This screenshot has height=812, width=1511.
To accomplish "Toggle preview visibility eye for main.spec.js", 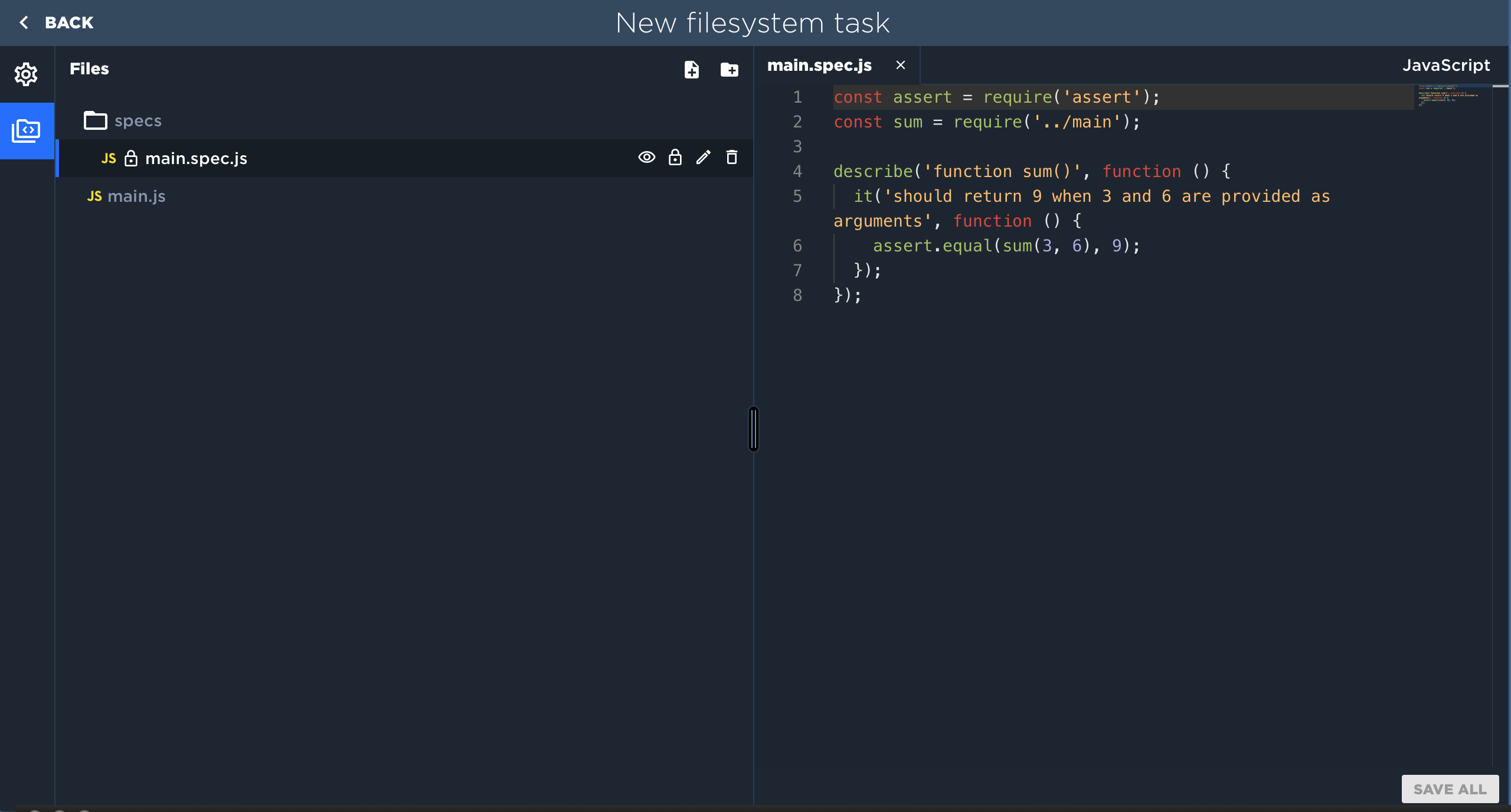I will [647, 158].
